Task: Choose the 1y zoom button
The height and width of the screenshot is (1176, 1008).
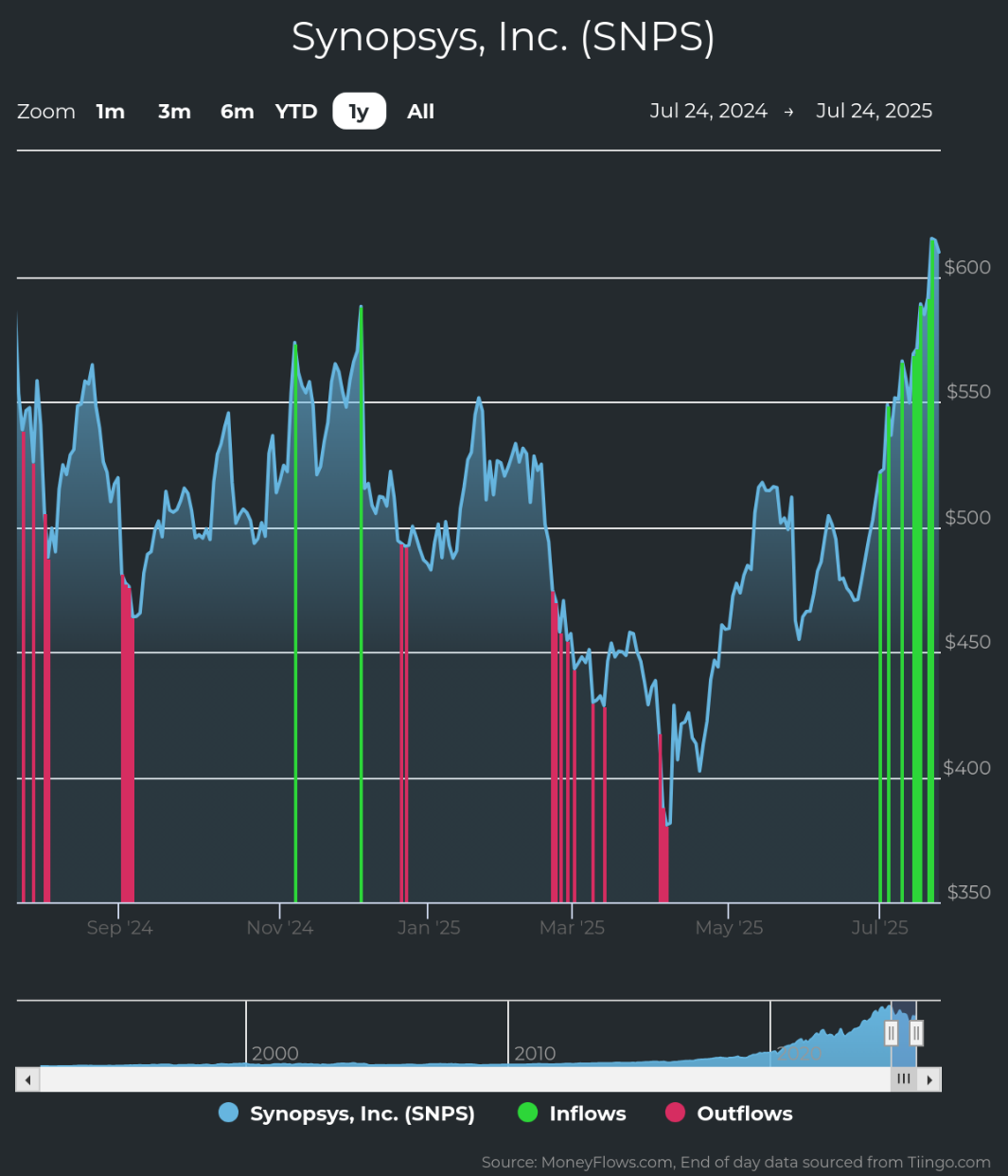Action: [359, 112]
